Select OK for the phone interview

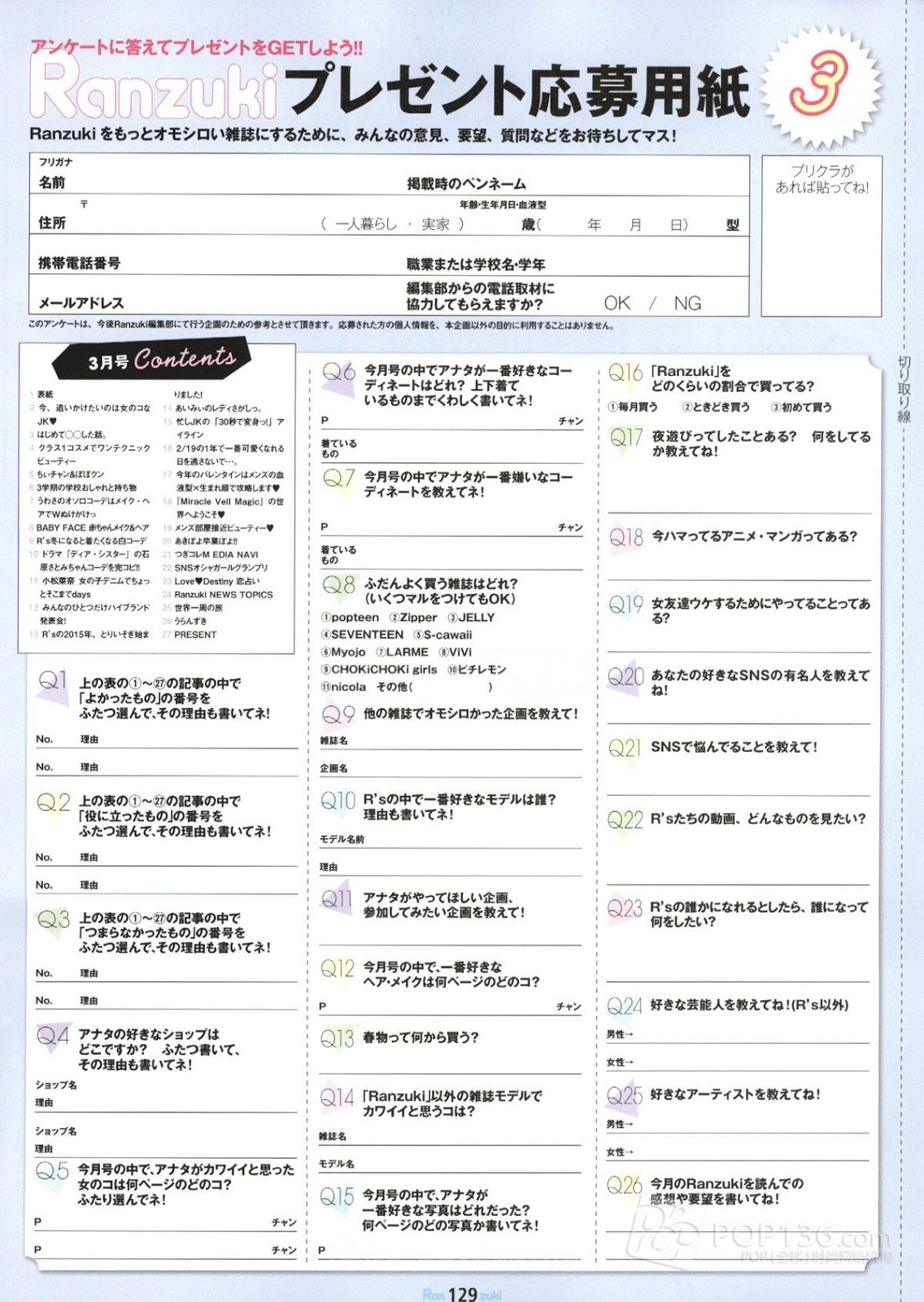pos(617,304)
